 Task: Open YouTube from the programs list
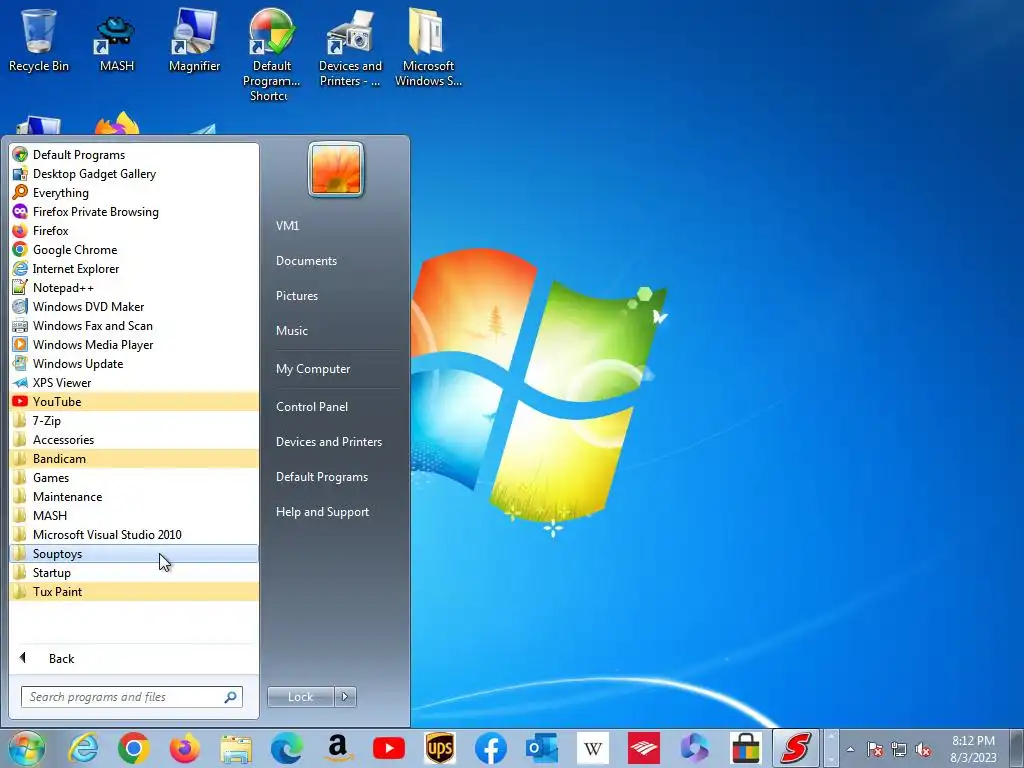[x=134, y=401]
